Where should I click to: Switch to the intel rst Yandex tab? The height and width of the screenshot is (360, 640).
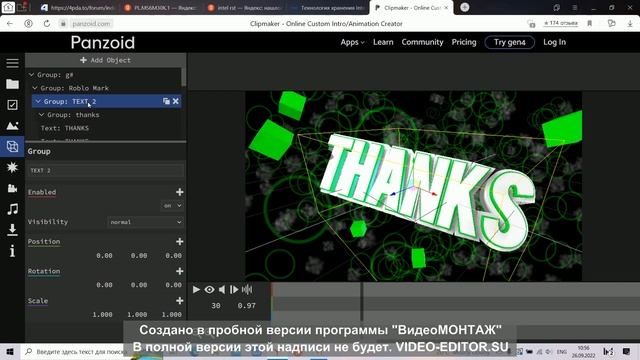tap(244, 8)
